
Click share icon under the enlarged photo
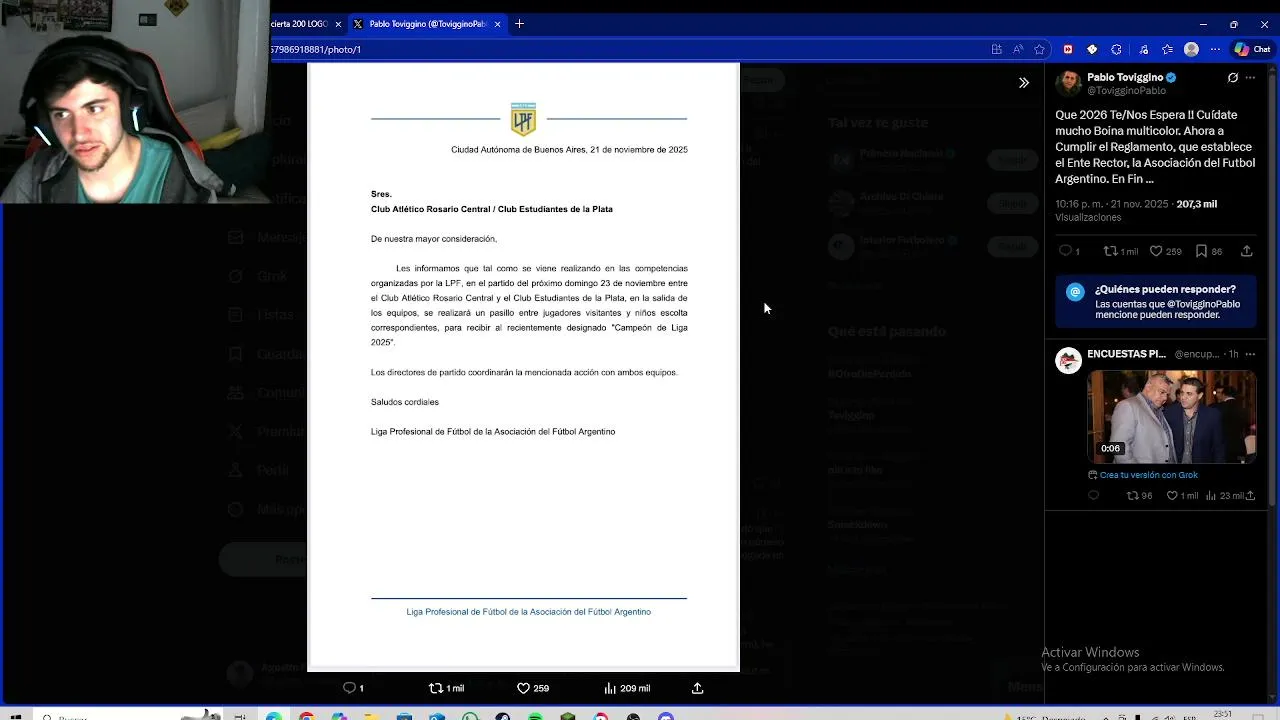coord(697,688)
